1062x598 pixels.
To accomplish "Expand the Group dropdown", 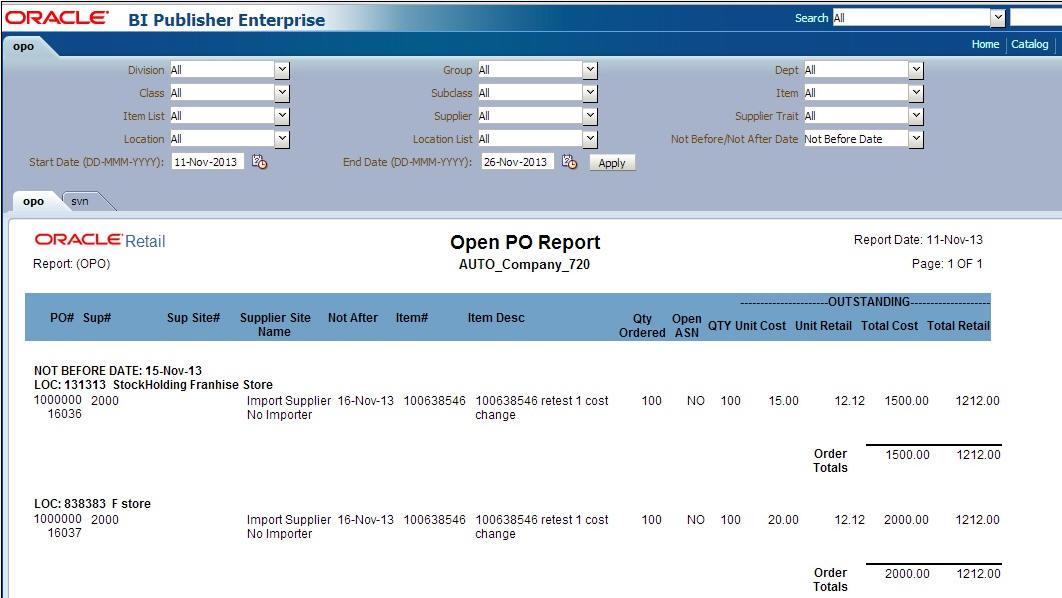I will pos(590,70).
